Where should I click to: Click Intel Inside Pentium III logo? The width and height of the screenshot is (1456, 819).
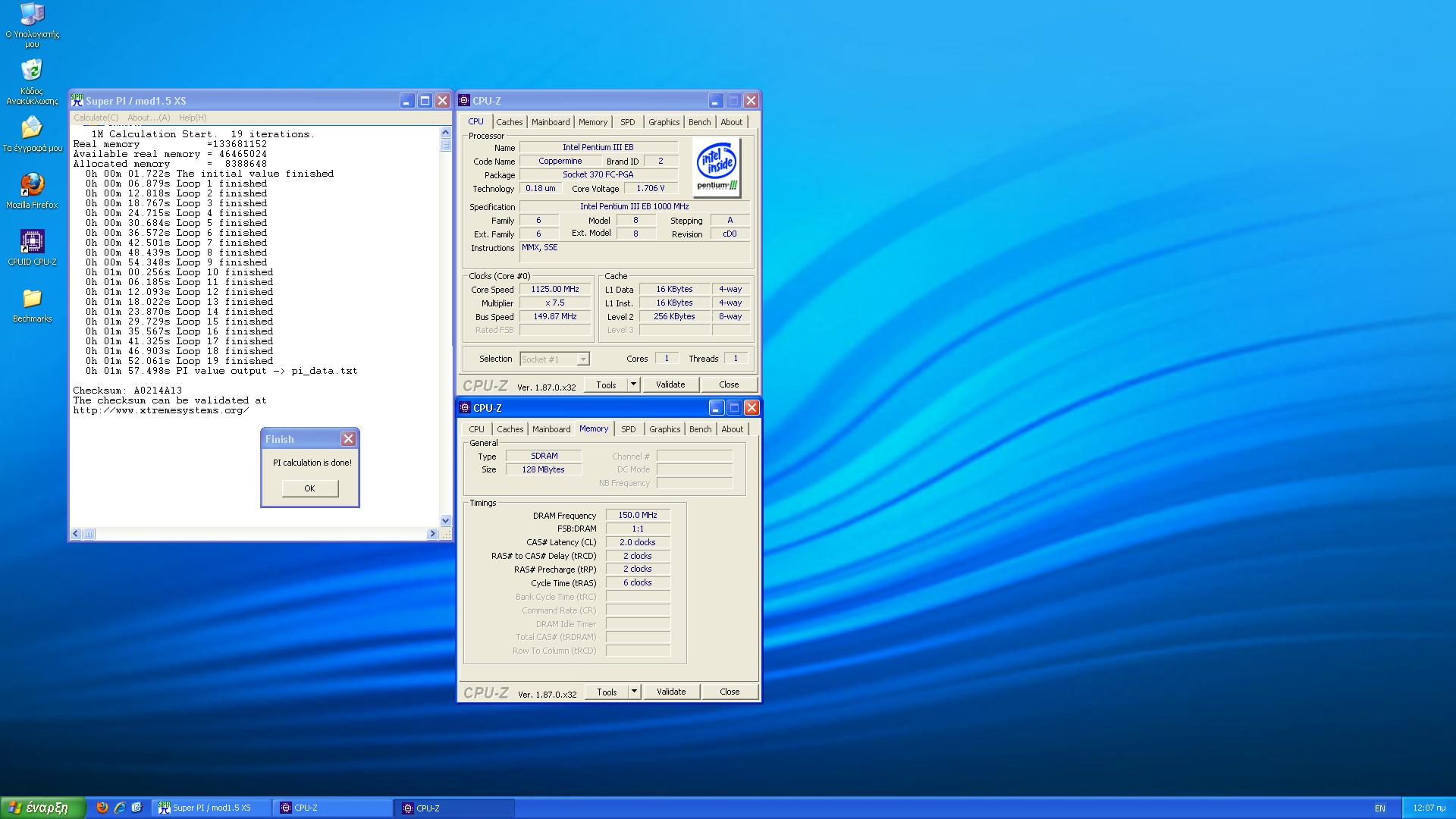click(x=717, y=167)
